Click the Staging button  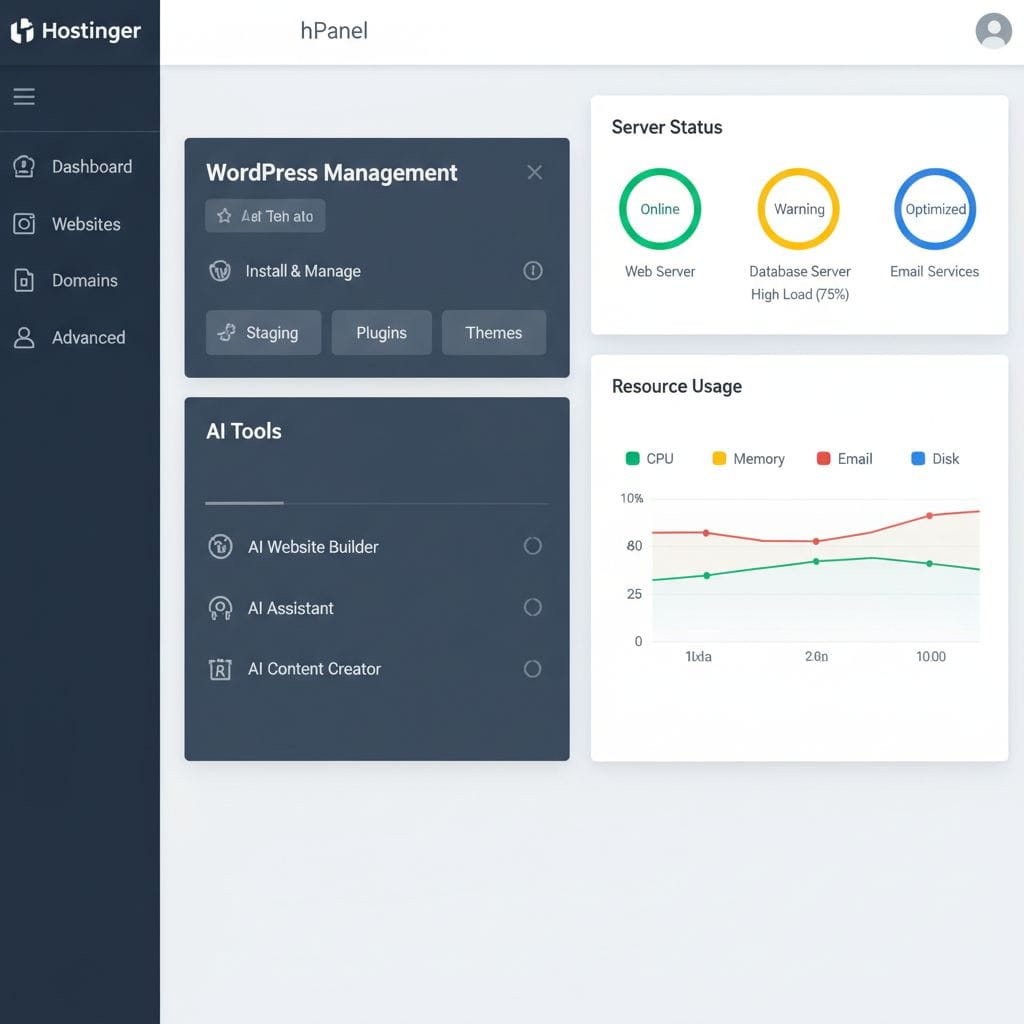pyautogui.click(x=263, y=332)
